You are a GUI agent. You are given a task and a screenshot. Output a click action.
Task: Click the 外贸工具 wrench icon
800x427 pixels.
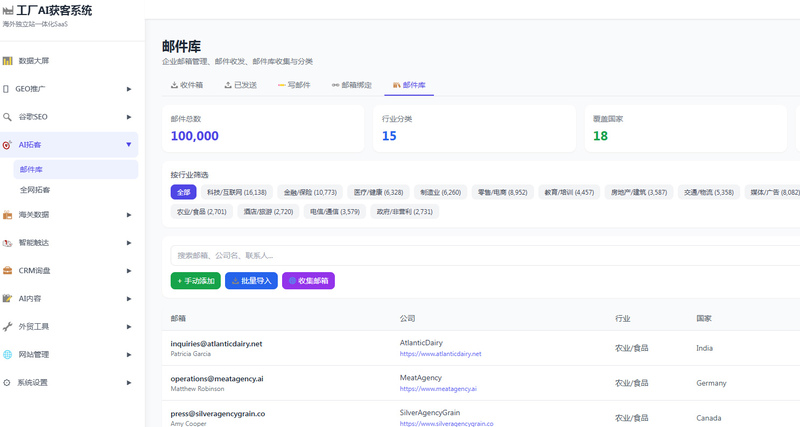(x=7, y=326)
